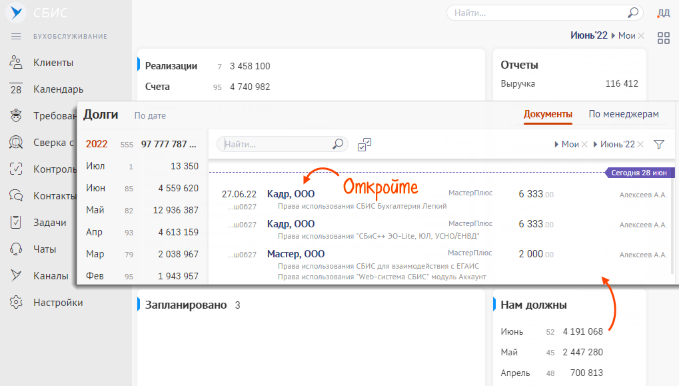Switch to the Документы tab
The width and height of the screenshot is (679, 386).
[548, 114]
